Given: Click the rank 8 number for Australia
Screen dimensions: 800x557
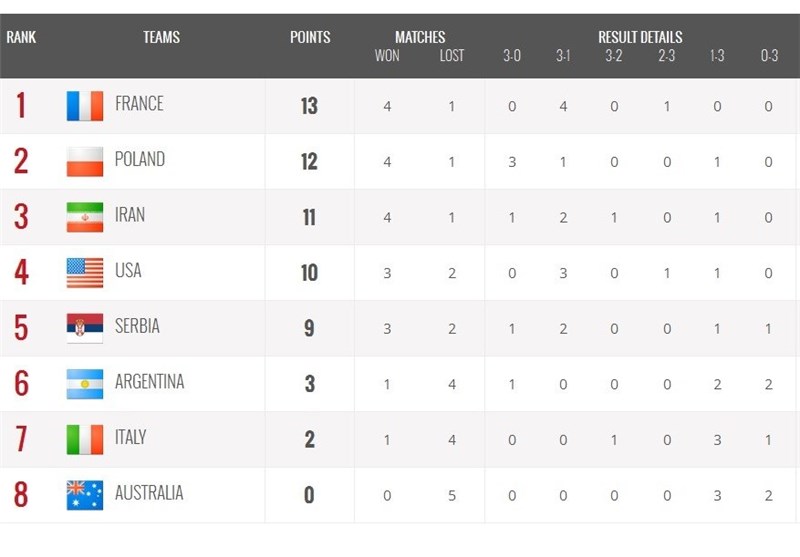Looking at the screenshot, I should click(21, 494).
